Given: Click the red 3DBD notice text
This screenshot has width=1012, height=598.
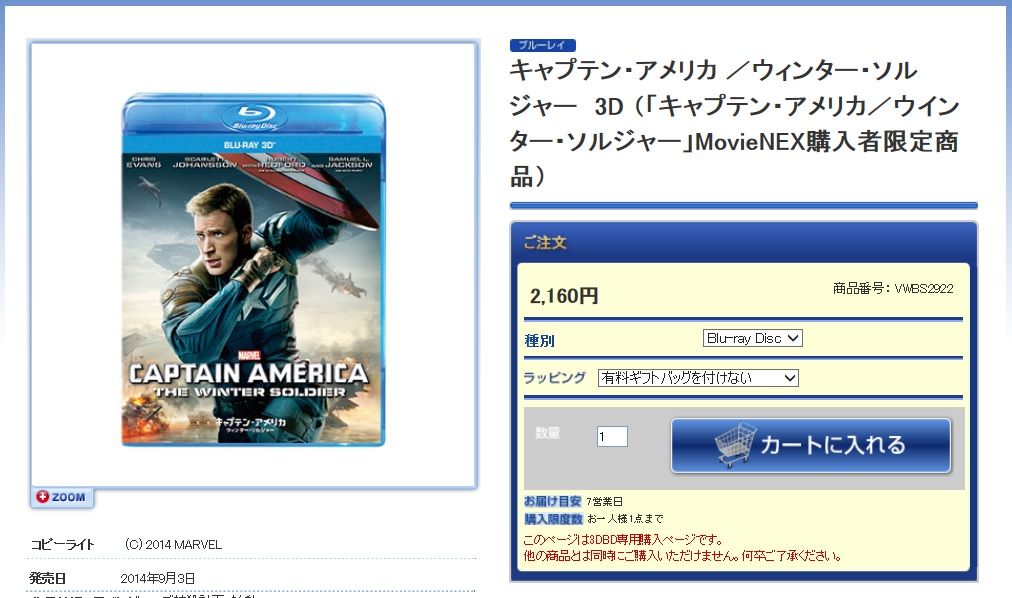Looking at the screenshot, I should pos(683,548).
